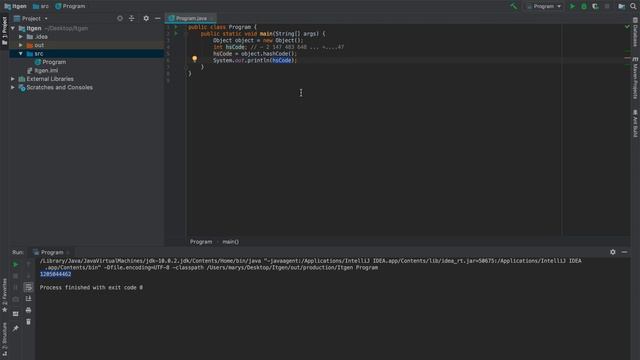Click the run gutter arrow beside class Program

coord(176,27)
